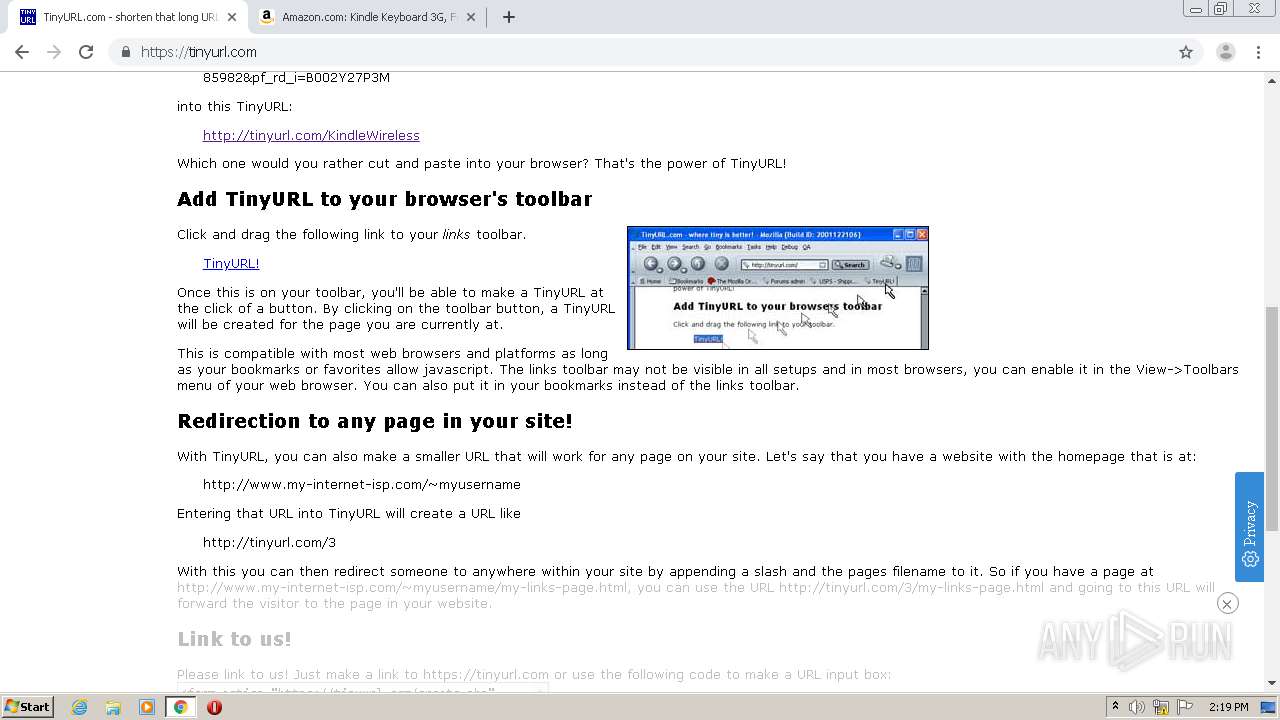Bookmark this page with the star icon
The height and width of the screenshot is (720, 1280).
click(1186, 52)
